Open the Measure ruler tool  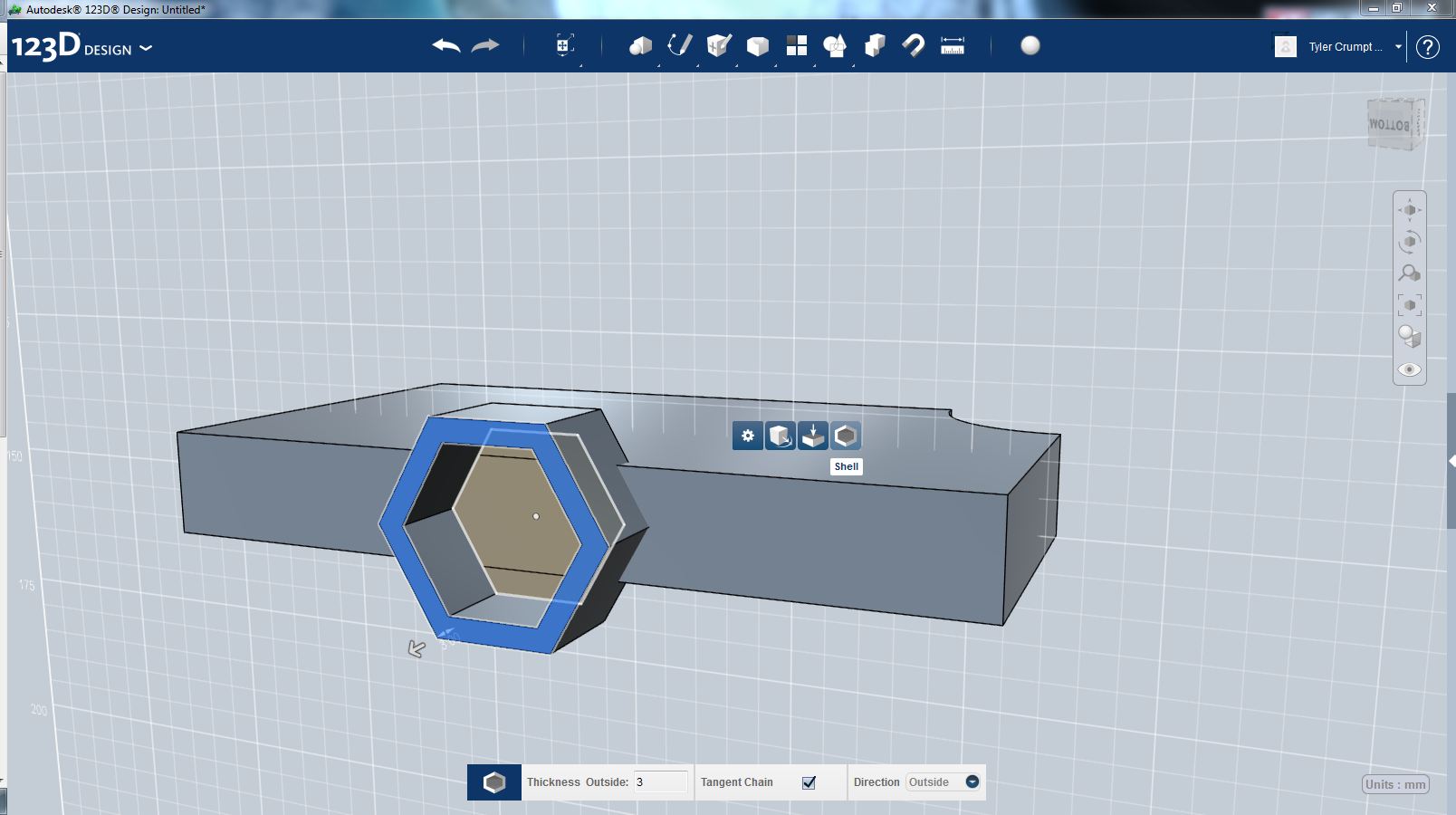[x=953, y=45]
